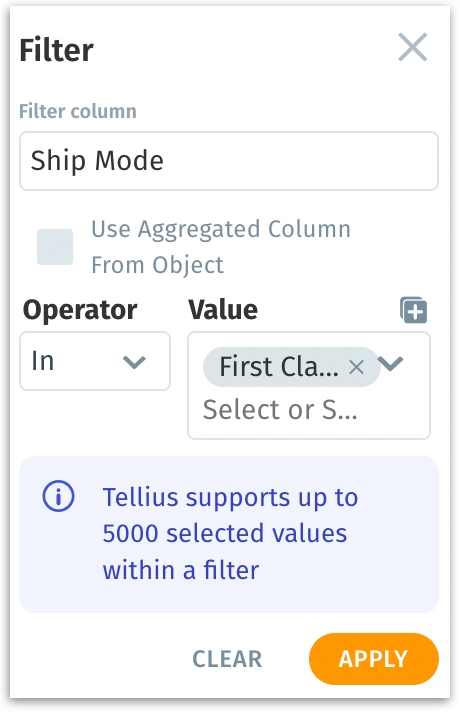Focus the 'Select or S...' search input
The width and height of the screenshot is (460, 712).
point(280,409)
